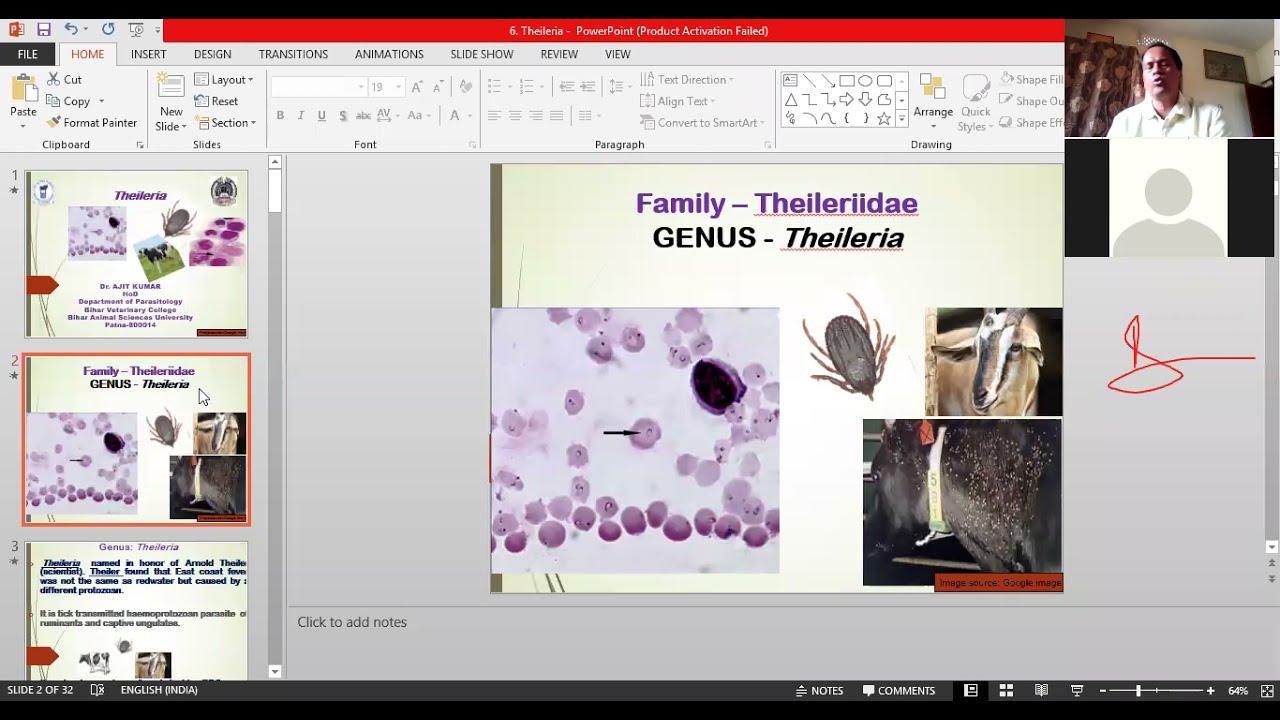The image size is (1280, 720).
Task: Click Convert to SmartArt
Action: tap(700, 123)
